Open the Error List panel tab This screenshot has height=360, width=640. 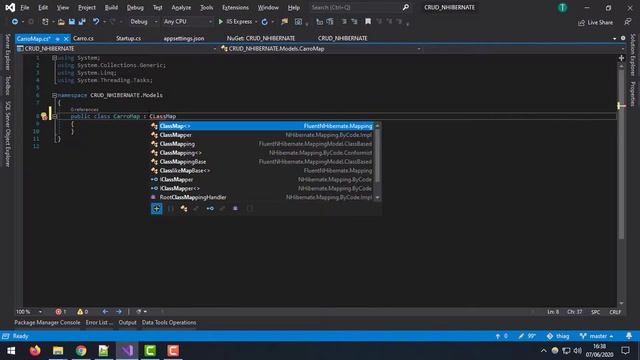coord(99,322)
